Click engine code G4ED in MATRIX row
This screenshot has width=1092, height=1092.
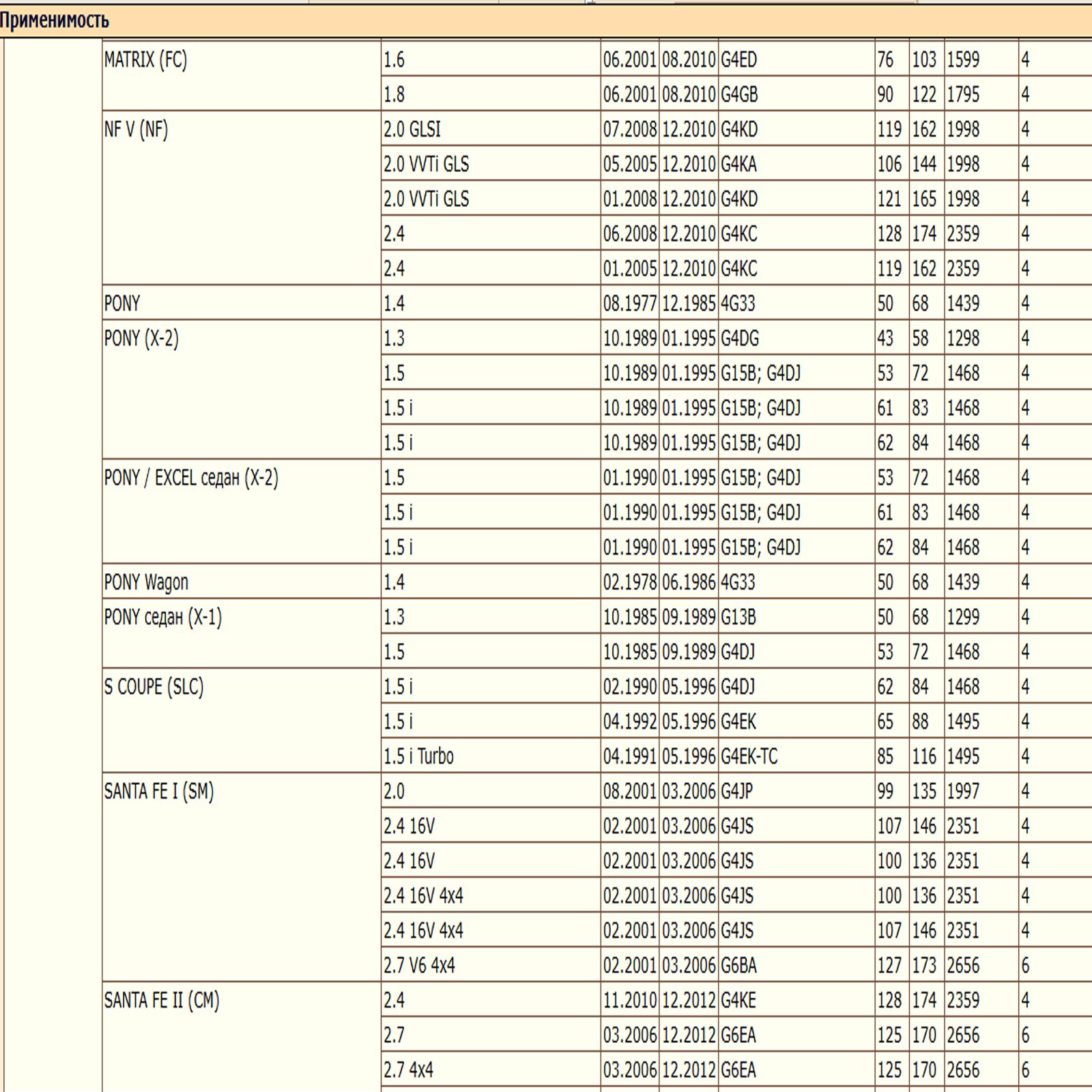point(738,60)
